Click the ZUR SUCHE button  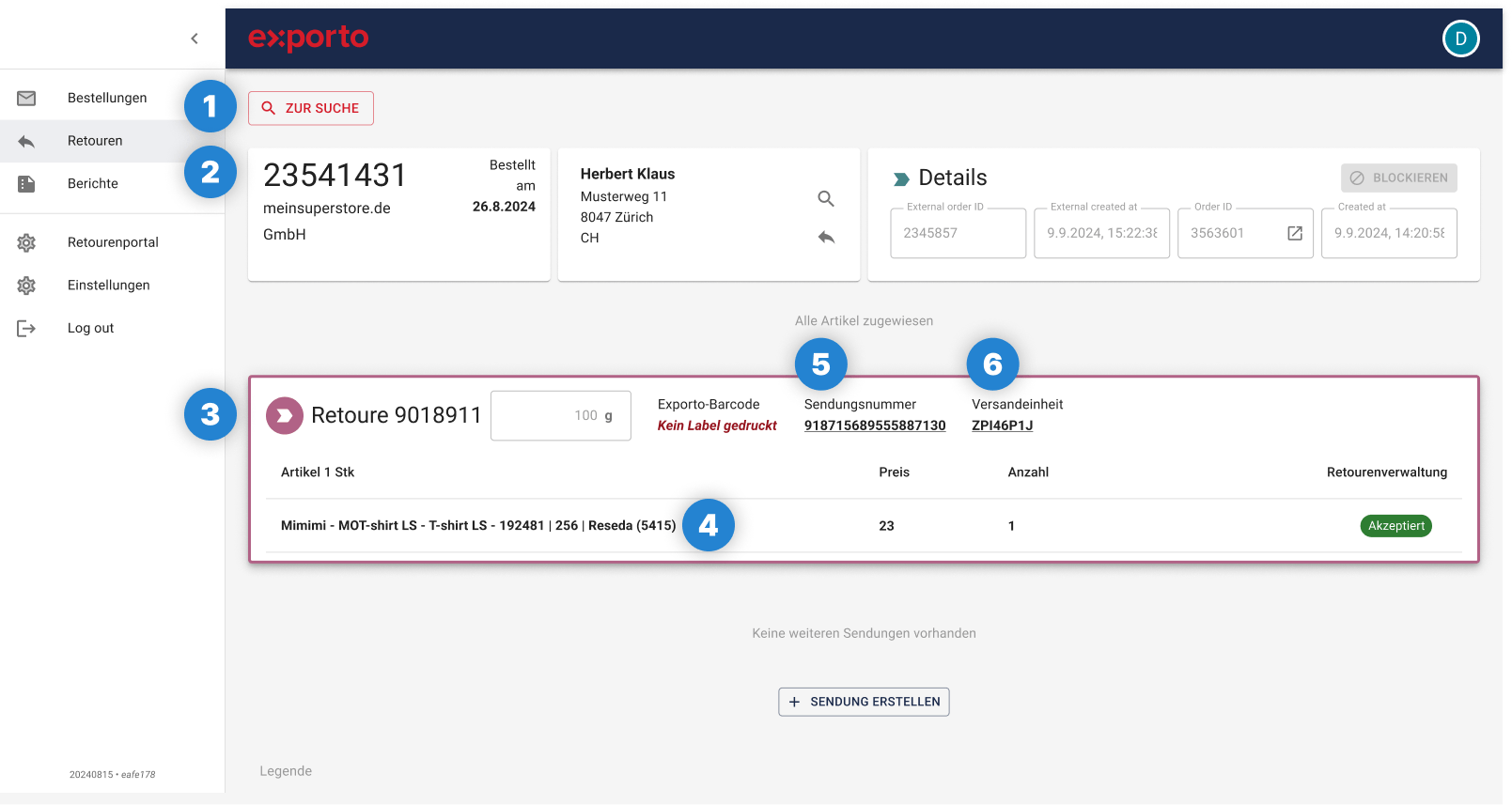(x=311, y=108)
